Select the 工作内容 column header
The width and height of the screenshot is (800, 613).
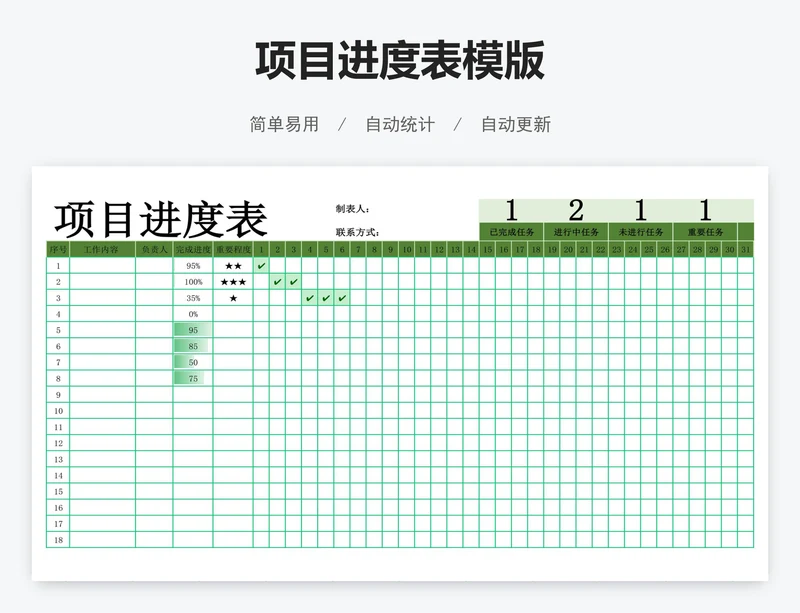click(x=102, y=250)
